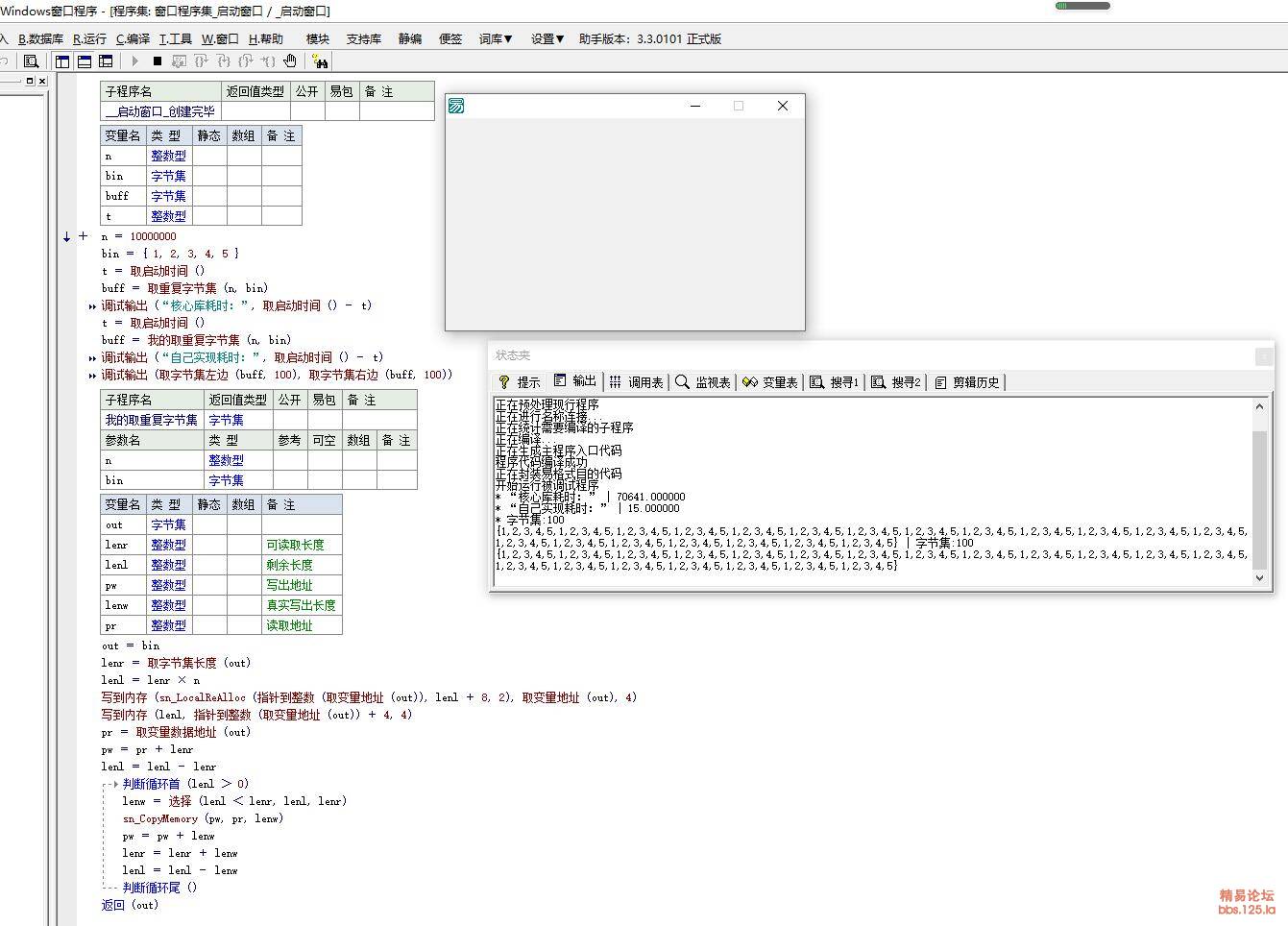Click the app icon of the running window
Screen dimensions: 1288x926
pyautogui.click(x=457, y=106)
